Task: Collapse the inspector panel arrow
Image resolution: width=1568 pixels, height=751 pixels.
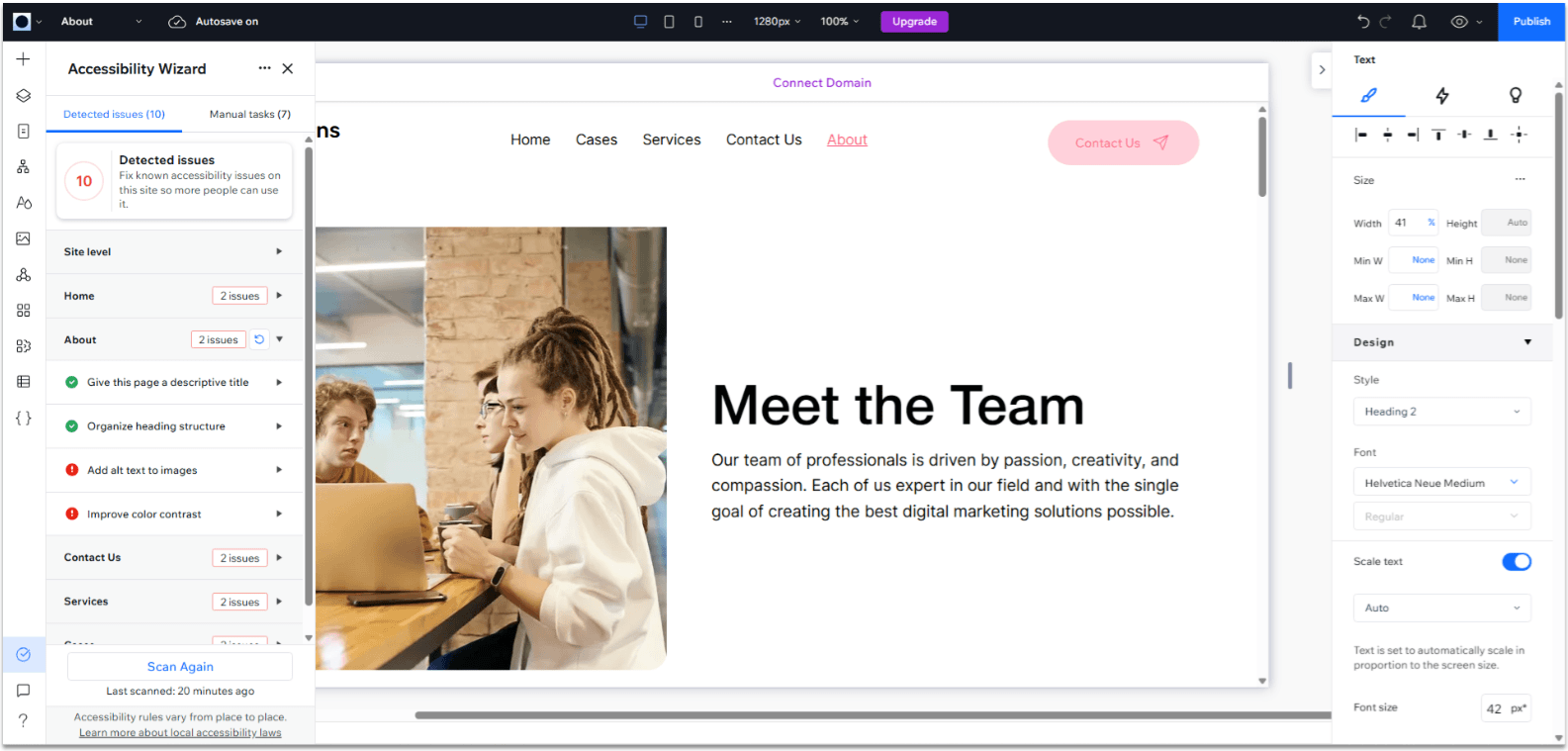Action: coord(1322,70)
